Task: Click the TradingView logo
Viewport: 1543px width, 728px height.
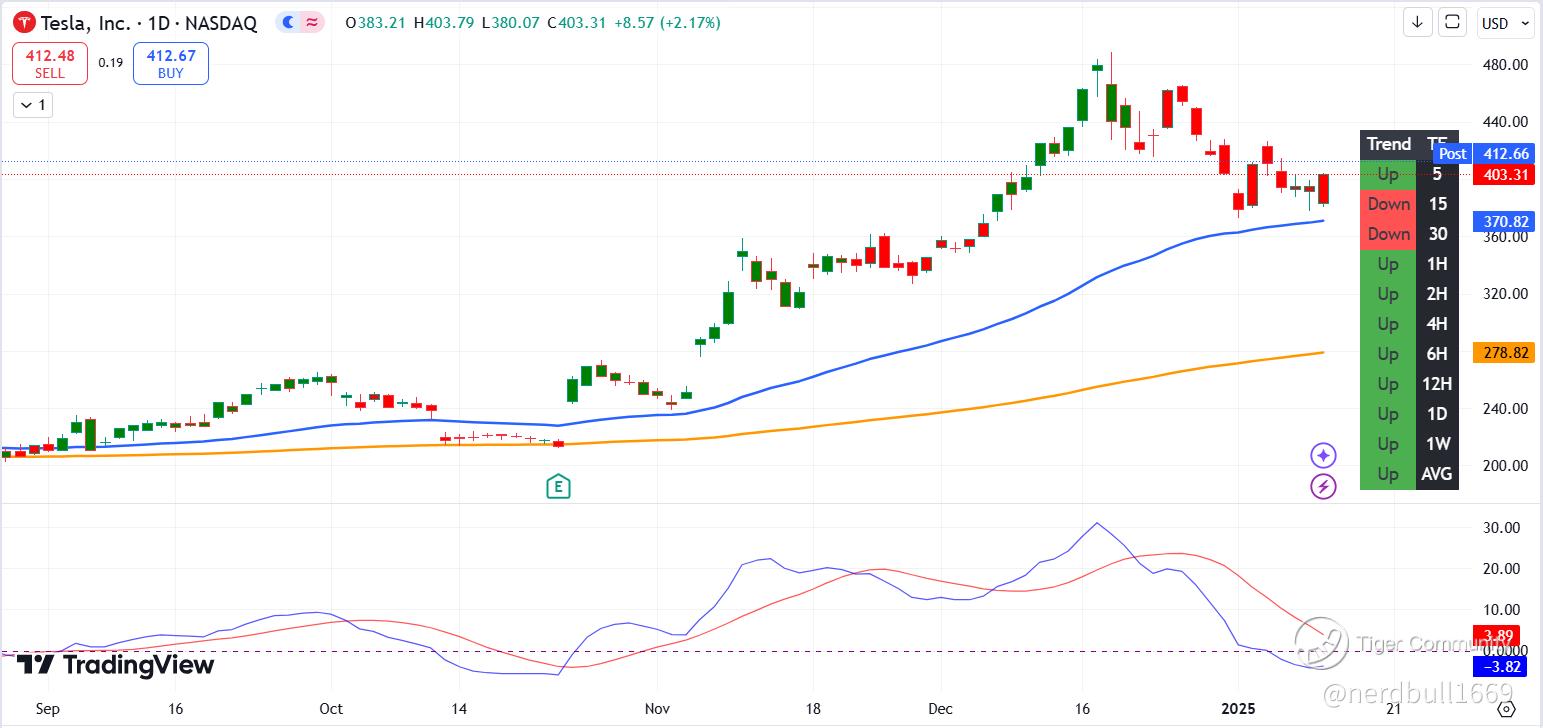Action: [x=116, y=665]
